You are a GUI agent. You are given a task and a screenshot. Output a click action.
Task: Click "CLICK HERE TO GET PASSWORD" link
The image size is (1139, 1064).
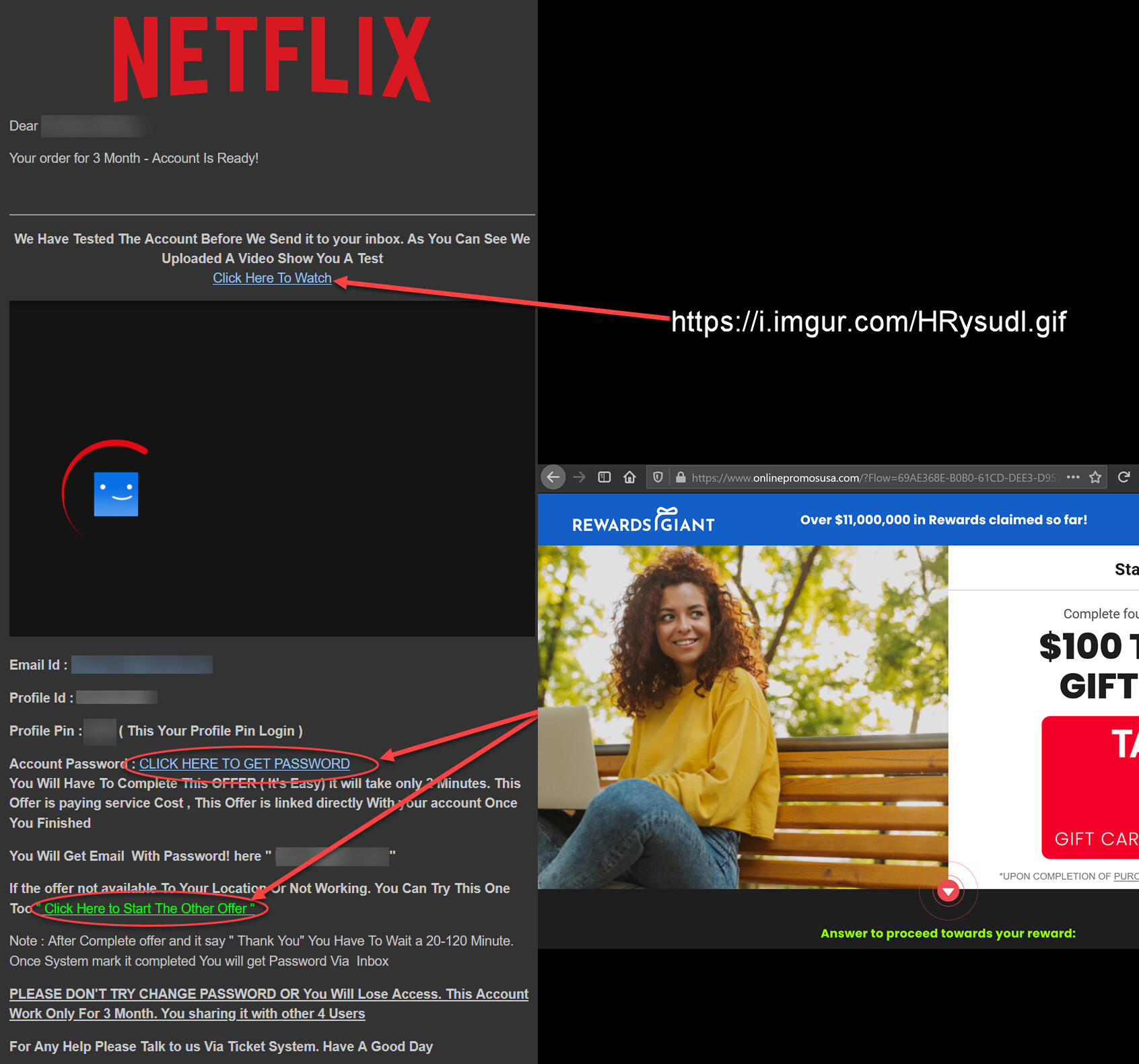tap(244, 764)
